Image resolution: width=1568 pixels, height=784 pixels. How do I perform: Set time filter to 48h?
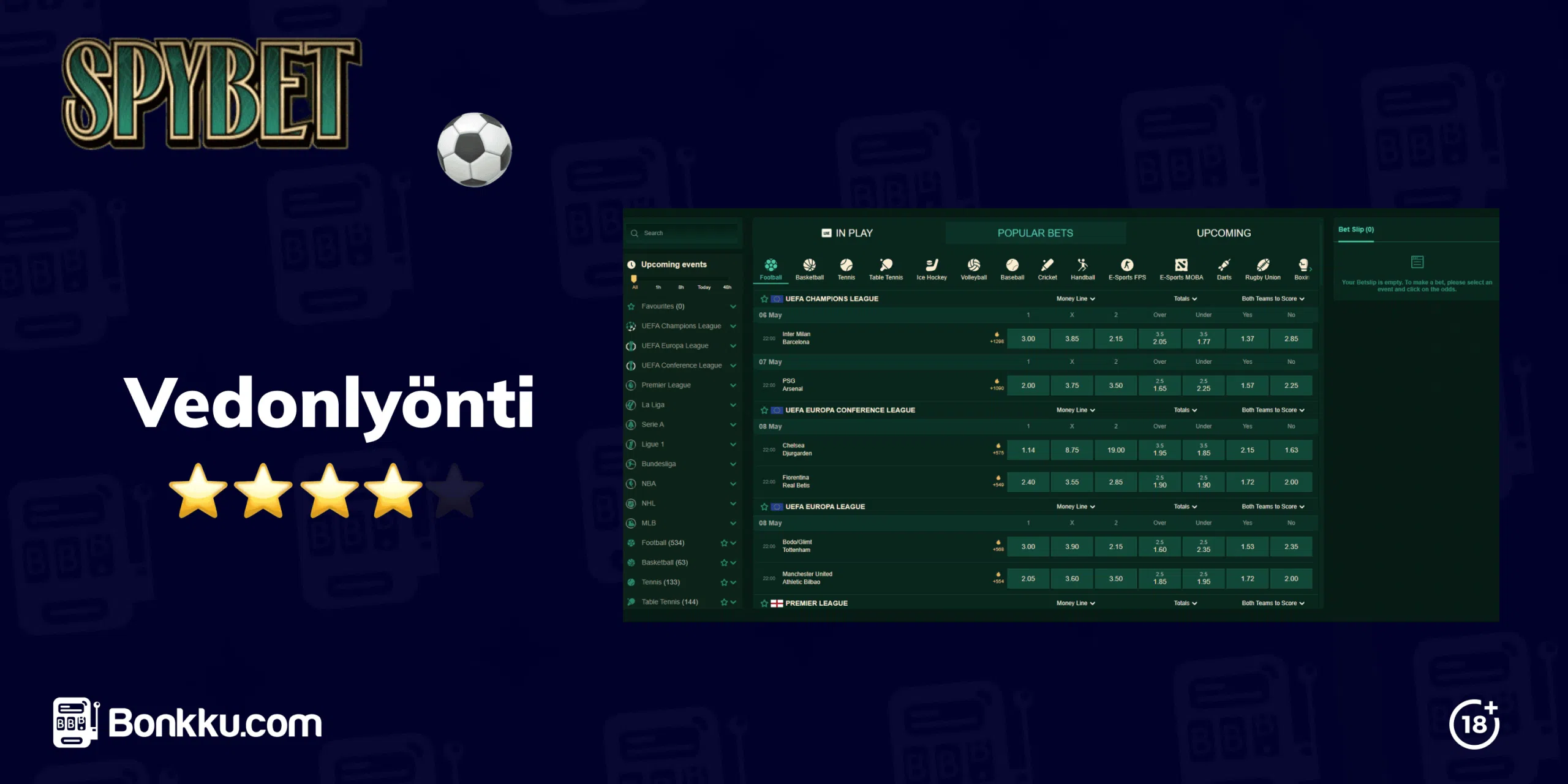point(727,287)
